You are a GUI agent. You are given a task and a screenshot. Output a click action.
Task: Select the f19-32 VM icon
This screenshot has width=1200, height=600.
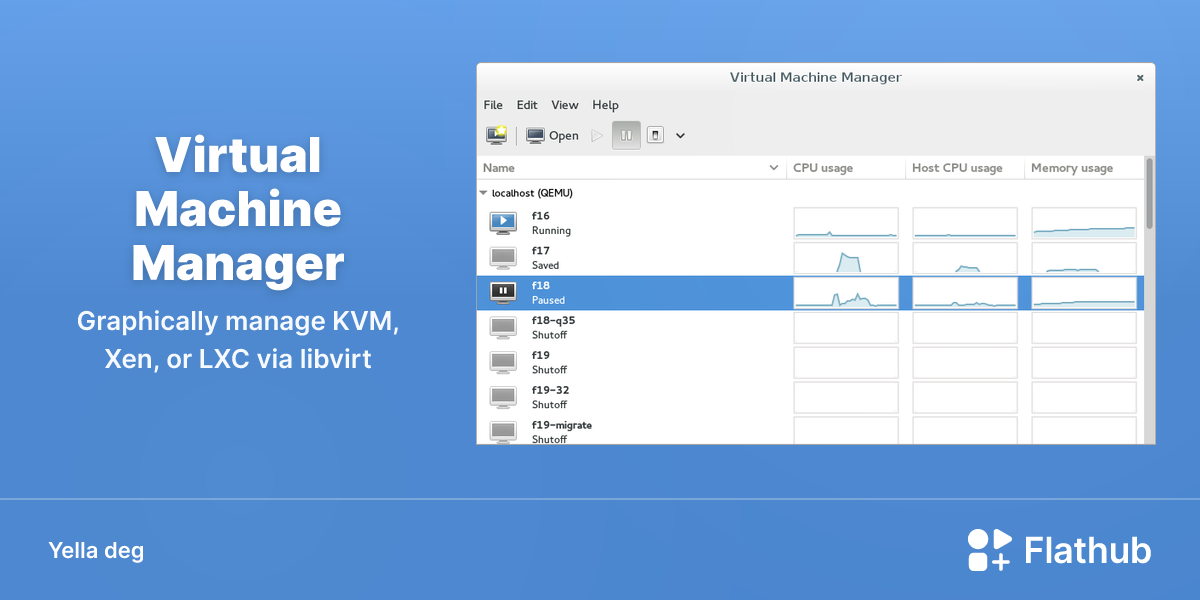pos(503,397)
